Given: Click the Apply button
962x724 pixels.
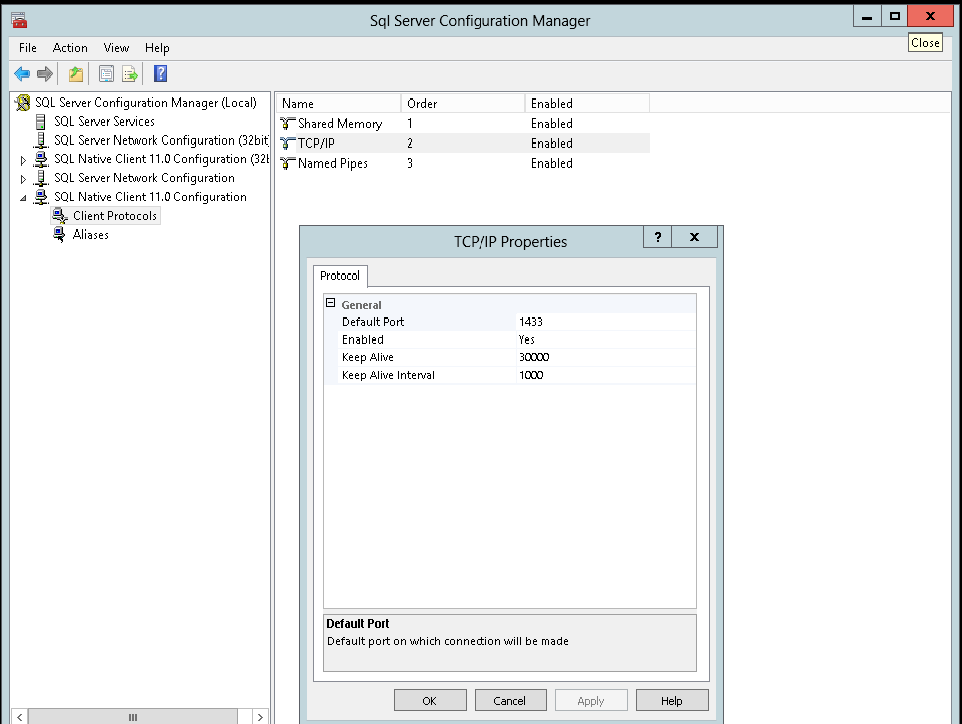Looking at the screenshot, I should point(591,700).
